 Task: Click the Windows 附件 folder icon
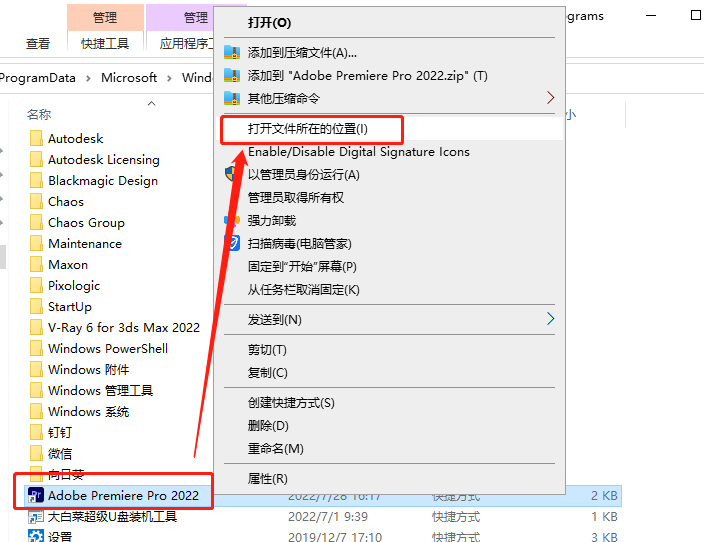[x=36, y=370]
